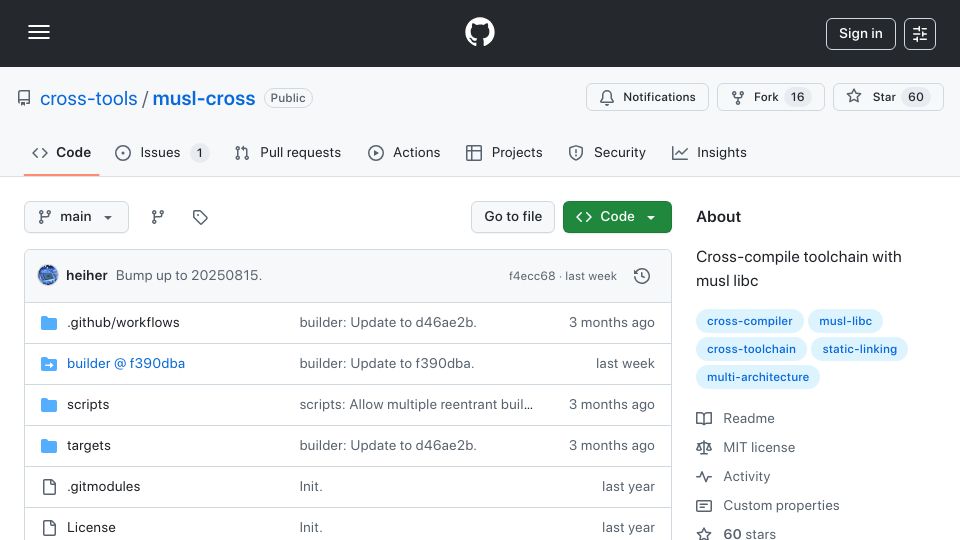Click file icon beside .gitmodules
Screen dimensions: 960x540
point(49,487)
